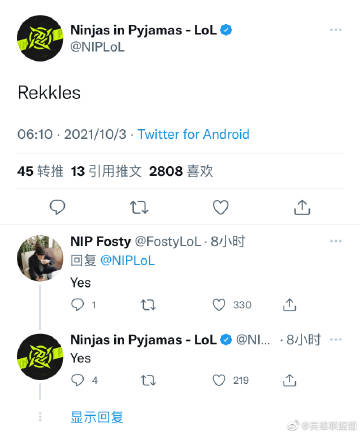Retweet the Ninjas in Pyjamas Yes reply
The height and width of the screenshot is (434, 360).
coord(148,380)
